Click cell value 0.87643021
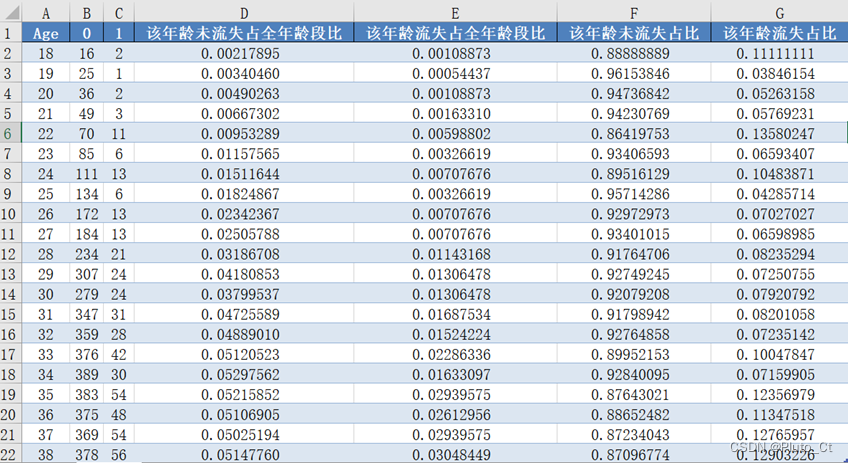The height and width of the screenshot is (463, 848). tap(634, 394)
